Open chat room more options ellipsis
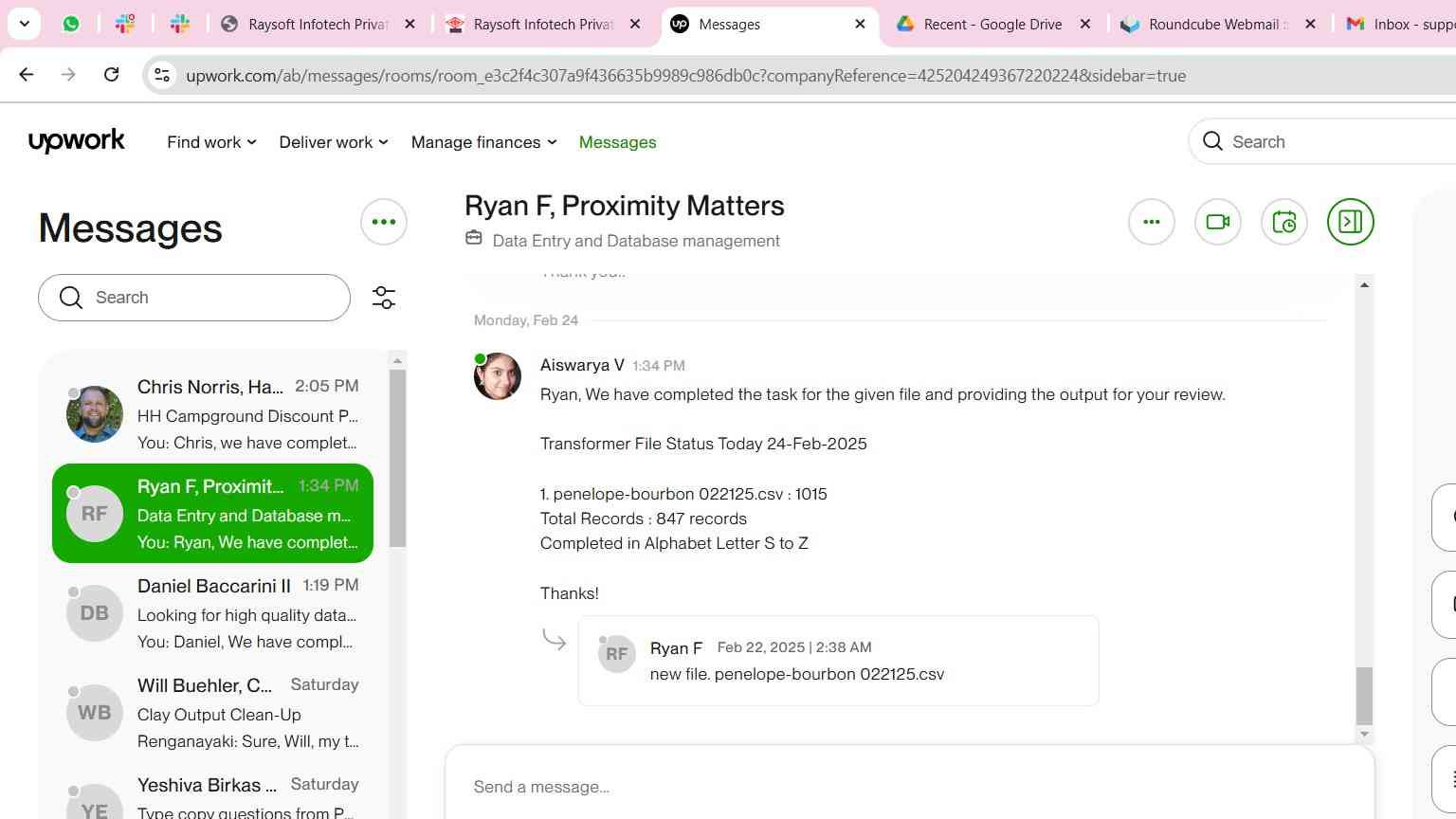 (x=1152, y=222)
